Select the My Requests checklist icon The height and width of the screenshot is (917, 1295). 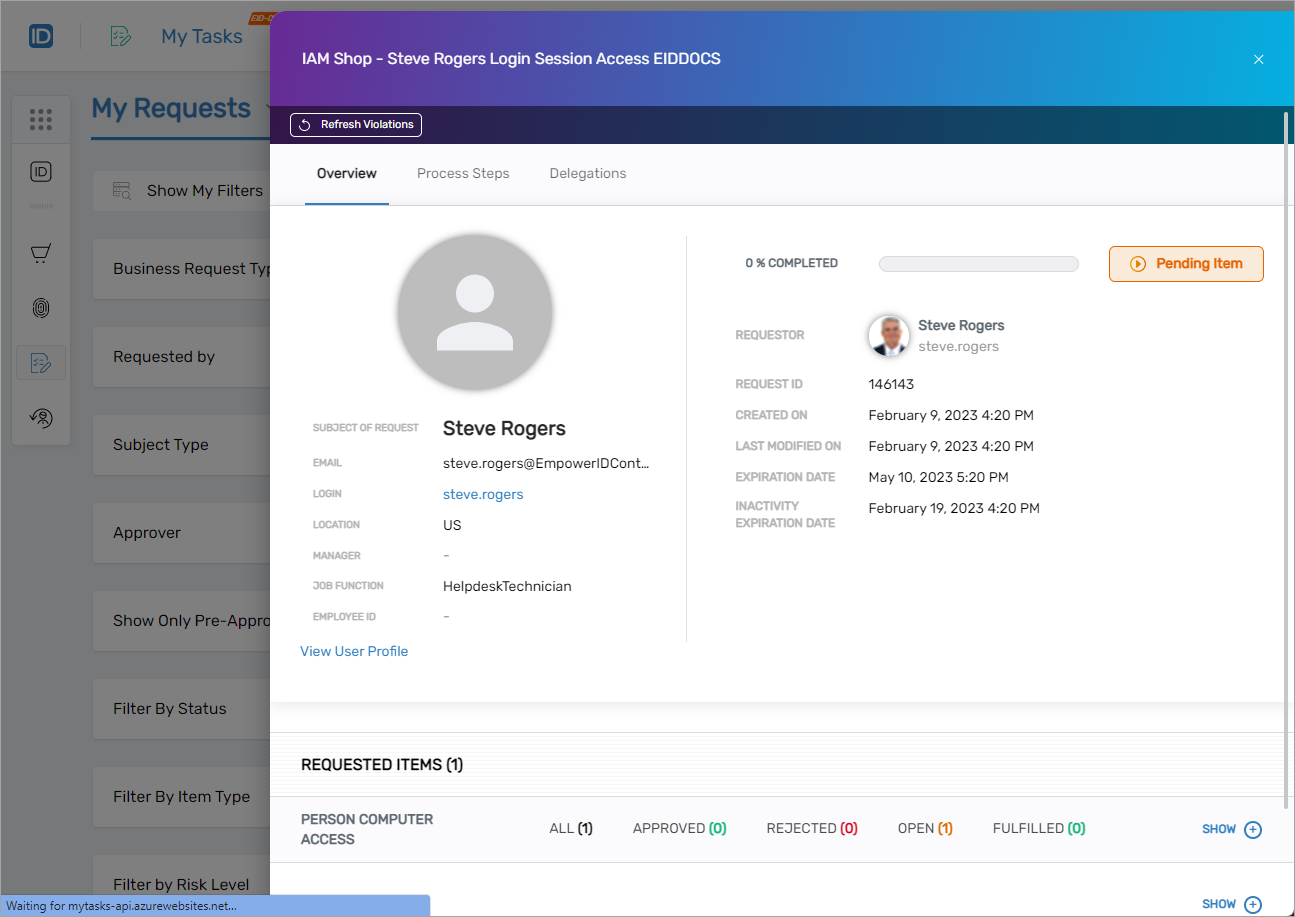click(41, 362)
